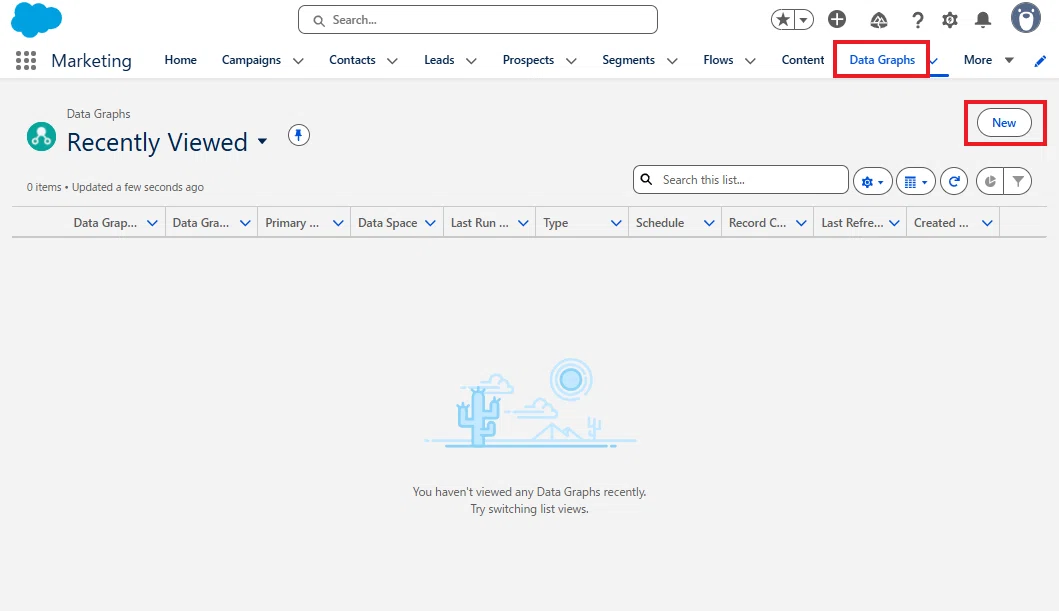Focus the global Search box

[477, 20]
